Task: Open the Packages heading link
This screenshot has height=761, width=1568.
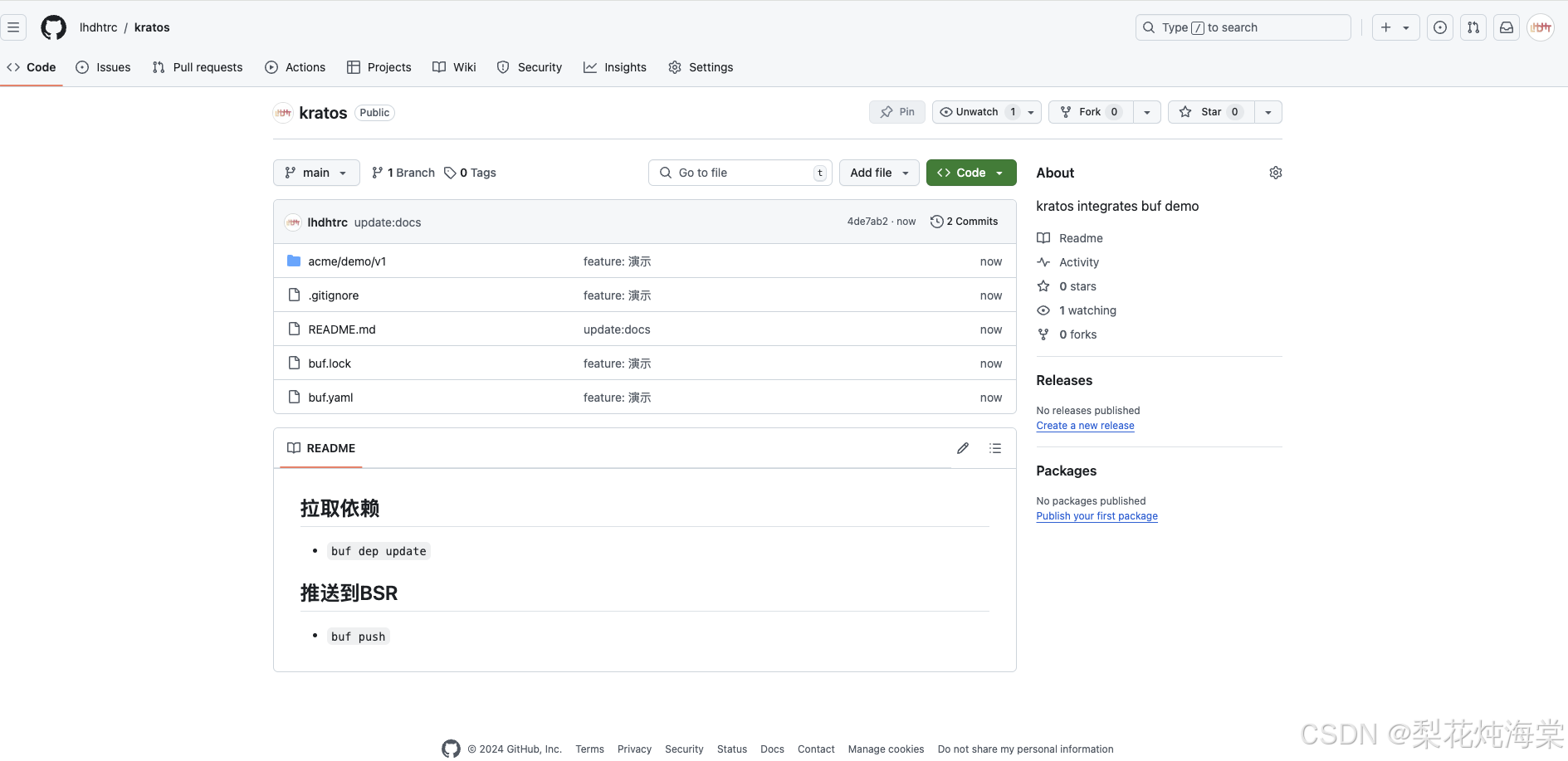Action: [1067, 471]
